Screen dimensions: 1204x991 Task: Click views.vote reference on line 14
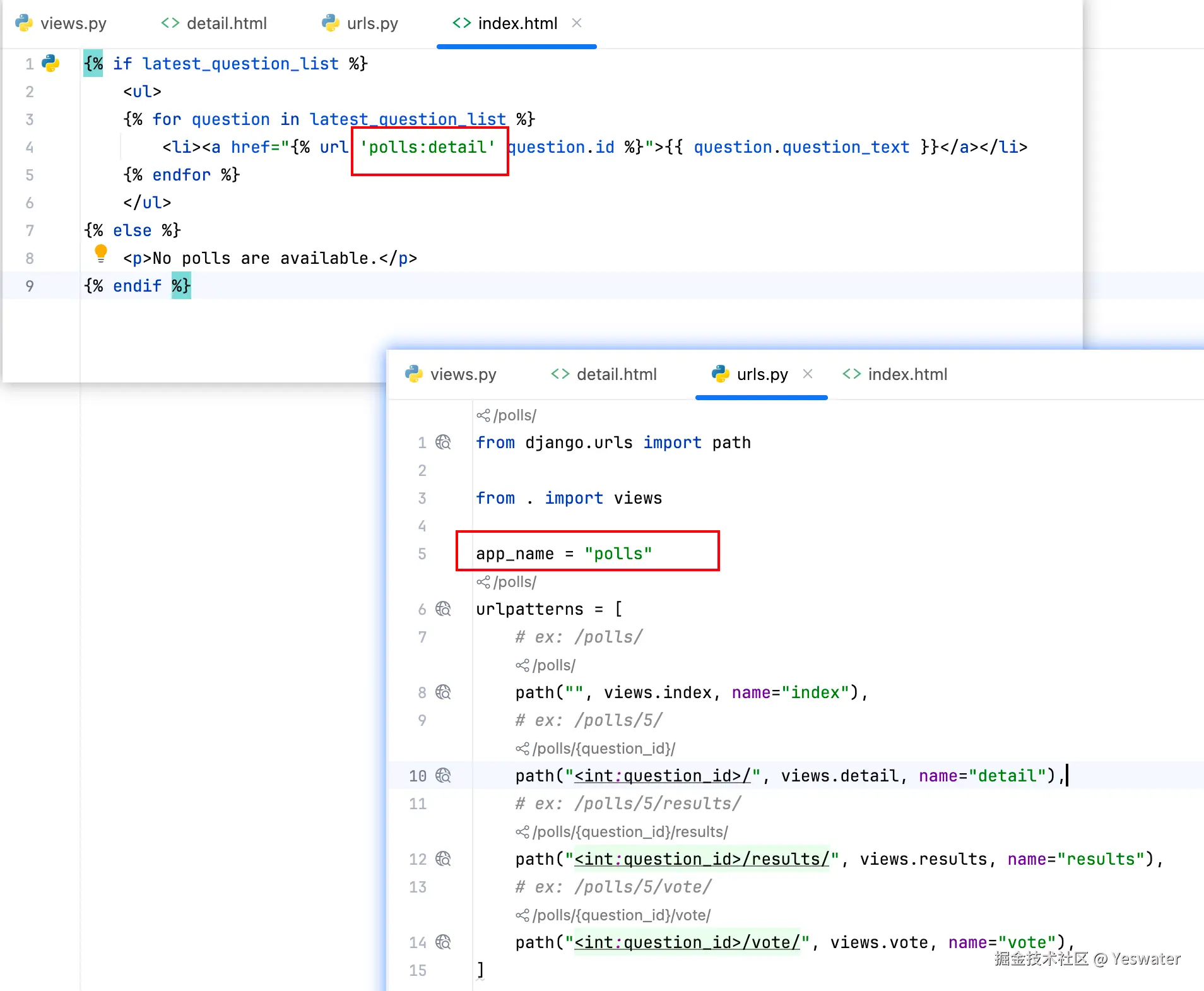tap(879, 942)
